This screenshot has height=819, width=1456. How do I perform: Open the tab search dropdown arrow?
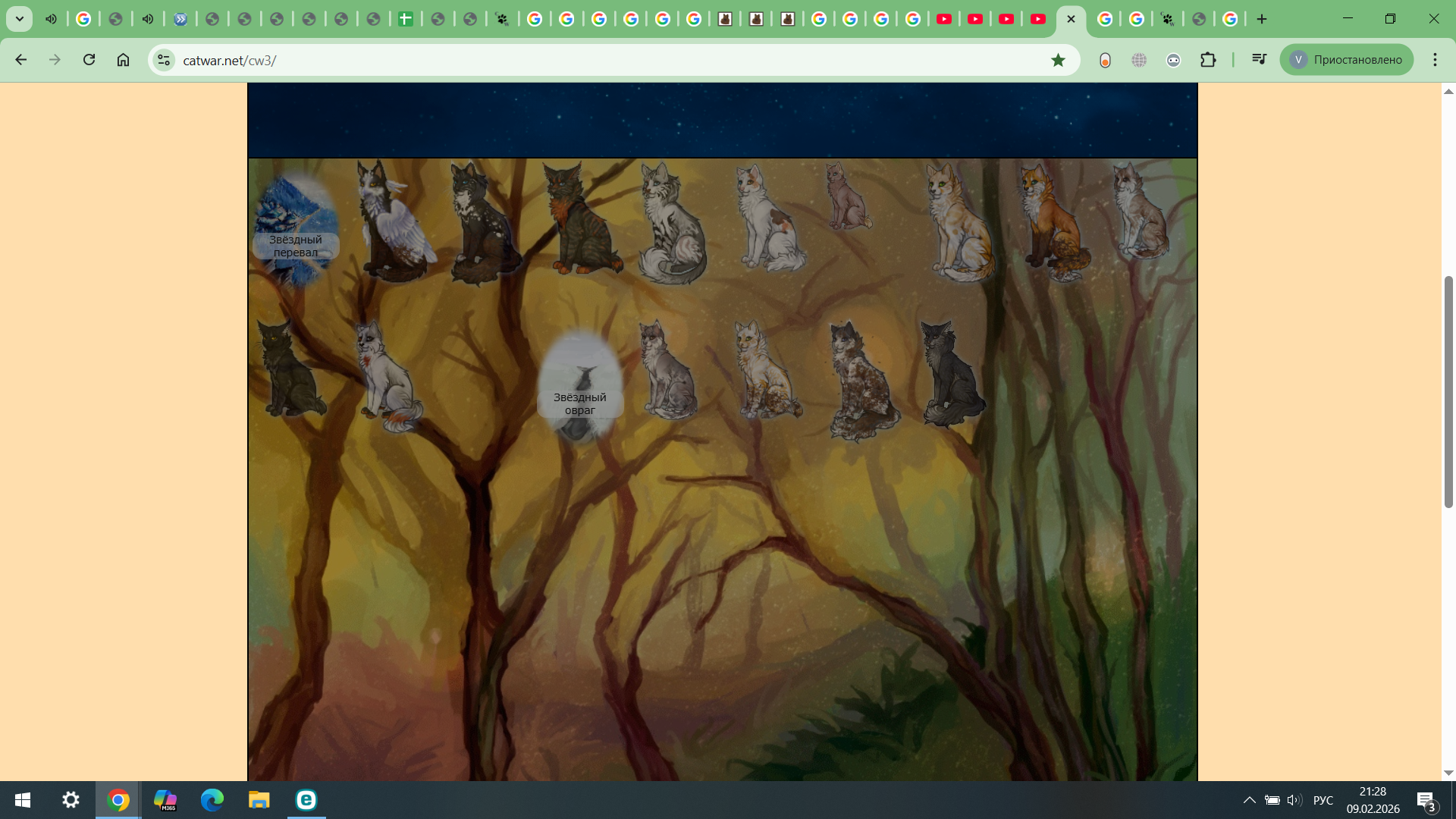coord(20,19)
